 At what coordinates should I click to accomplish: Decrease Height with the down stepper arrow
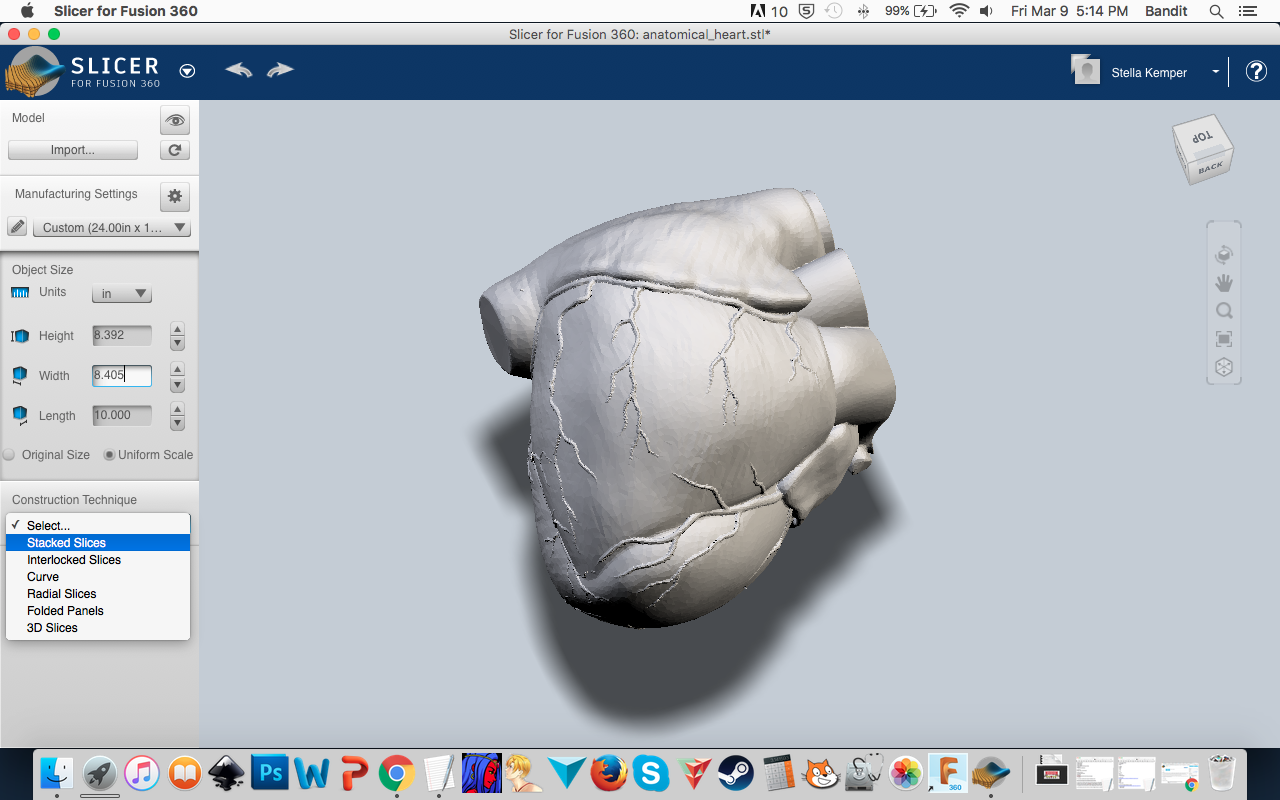point(177,343)
